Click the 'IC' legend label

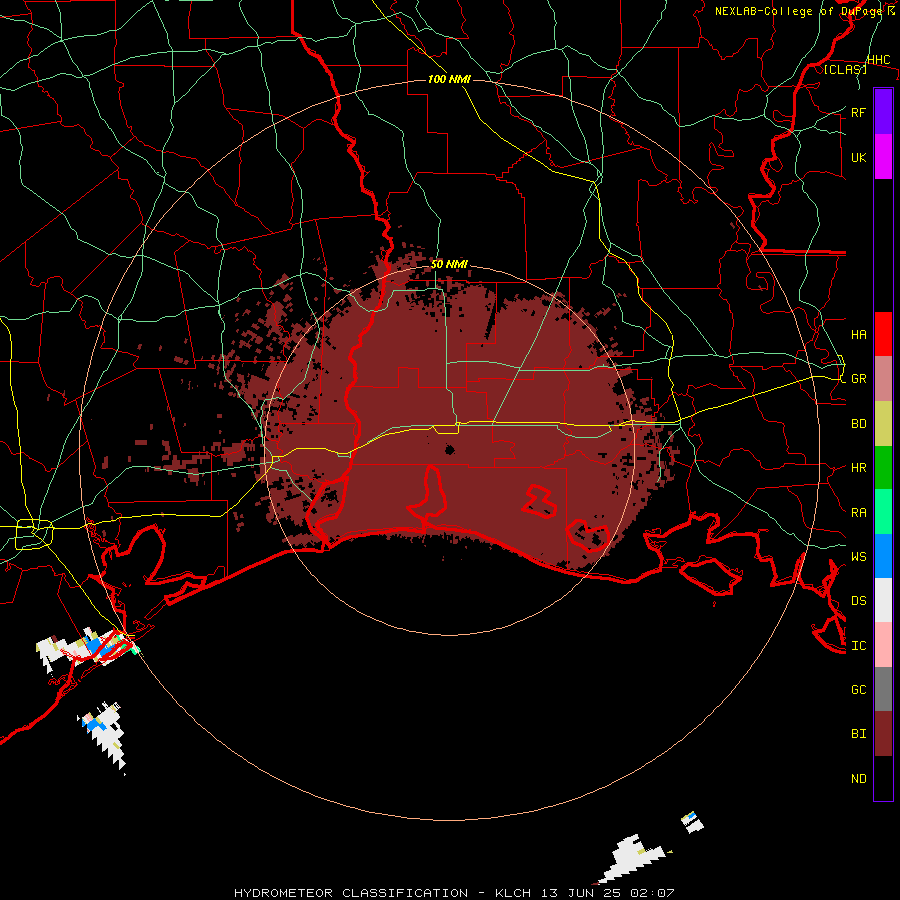point(858,646)
